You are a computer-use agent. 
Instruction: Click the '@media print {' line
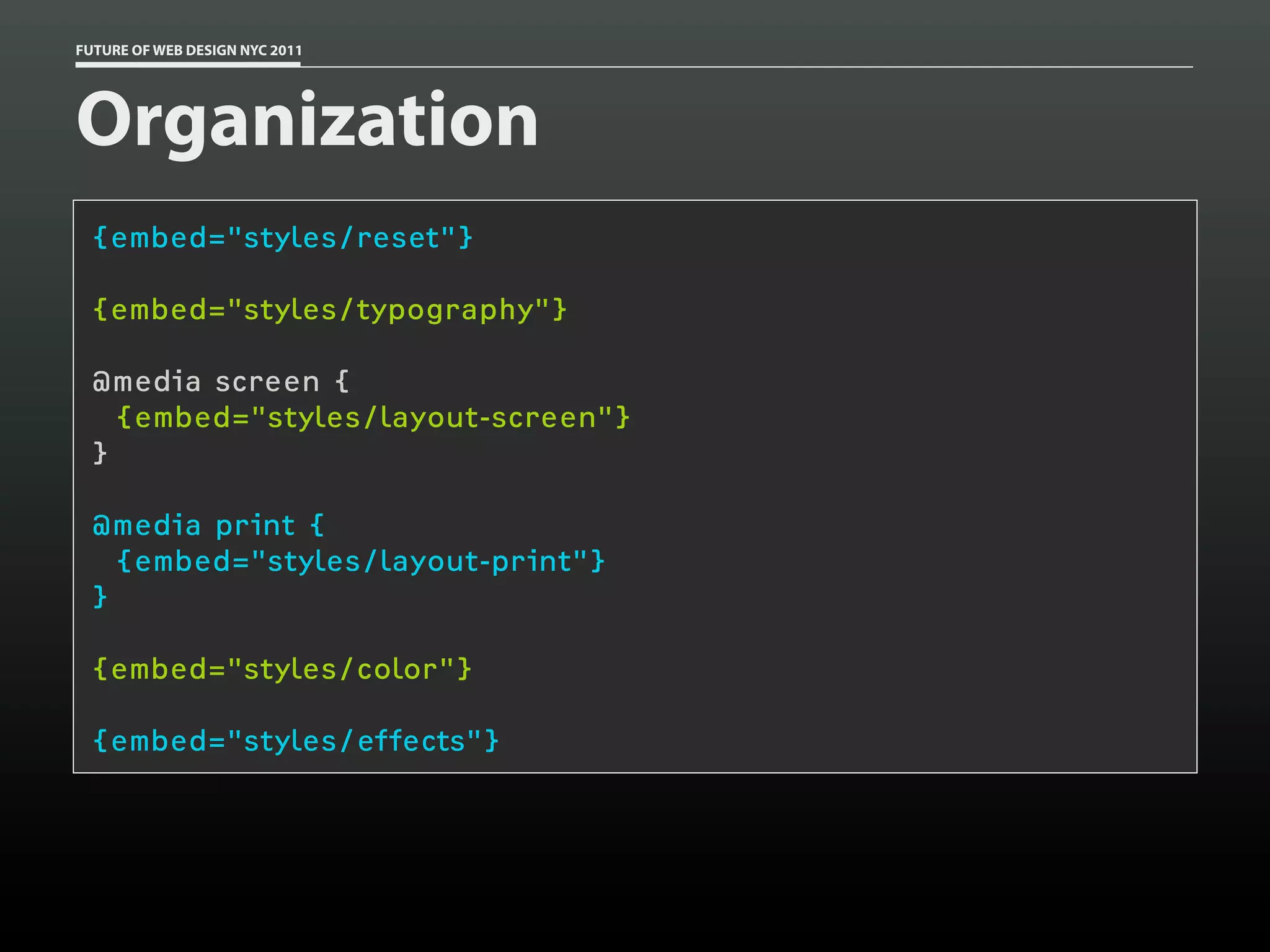(208, 526)
